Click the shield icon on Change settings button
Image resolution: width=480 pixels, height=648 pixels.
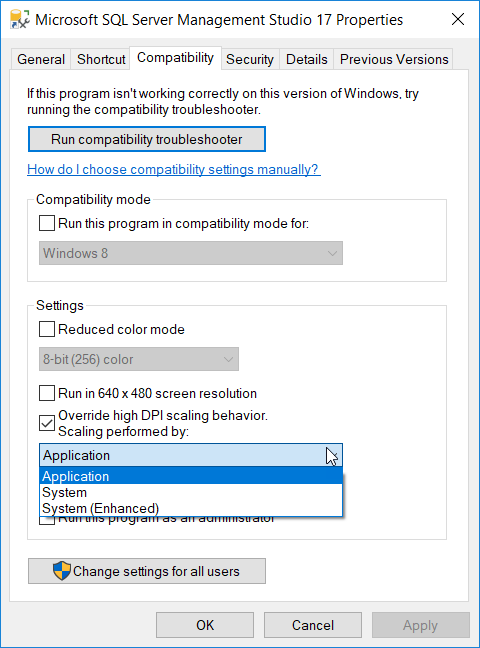point(62,571)
